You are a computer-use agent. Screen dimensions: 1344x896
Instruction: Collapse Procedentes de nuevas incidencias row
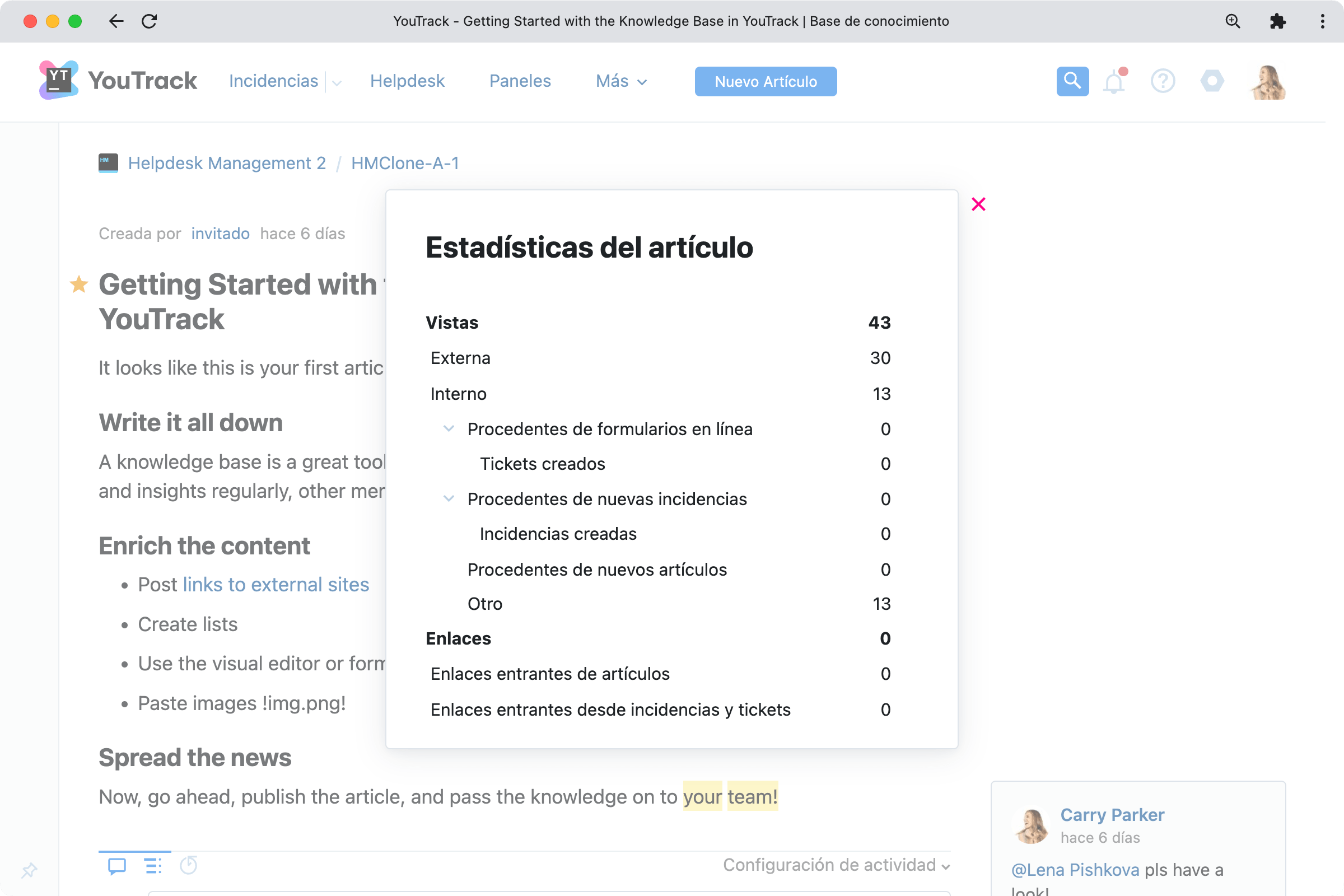pyautogui.click(x=449, y=499)
